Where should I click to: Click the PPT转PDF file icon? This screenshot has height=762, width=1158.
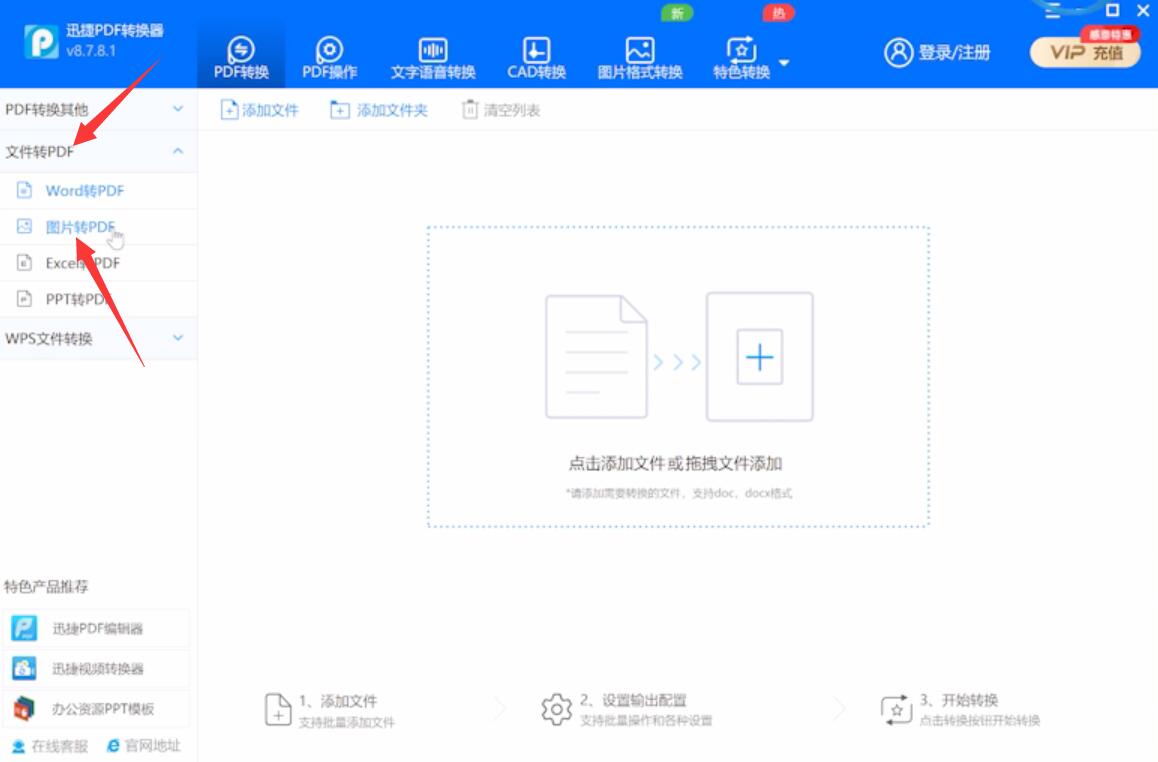24,298
